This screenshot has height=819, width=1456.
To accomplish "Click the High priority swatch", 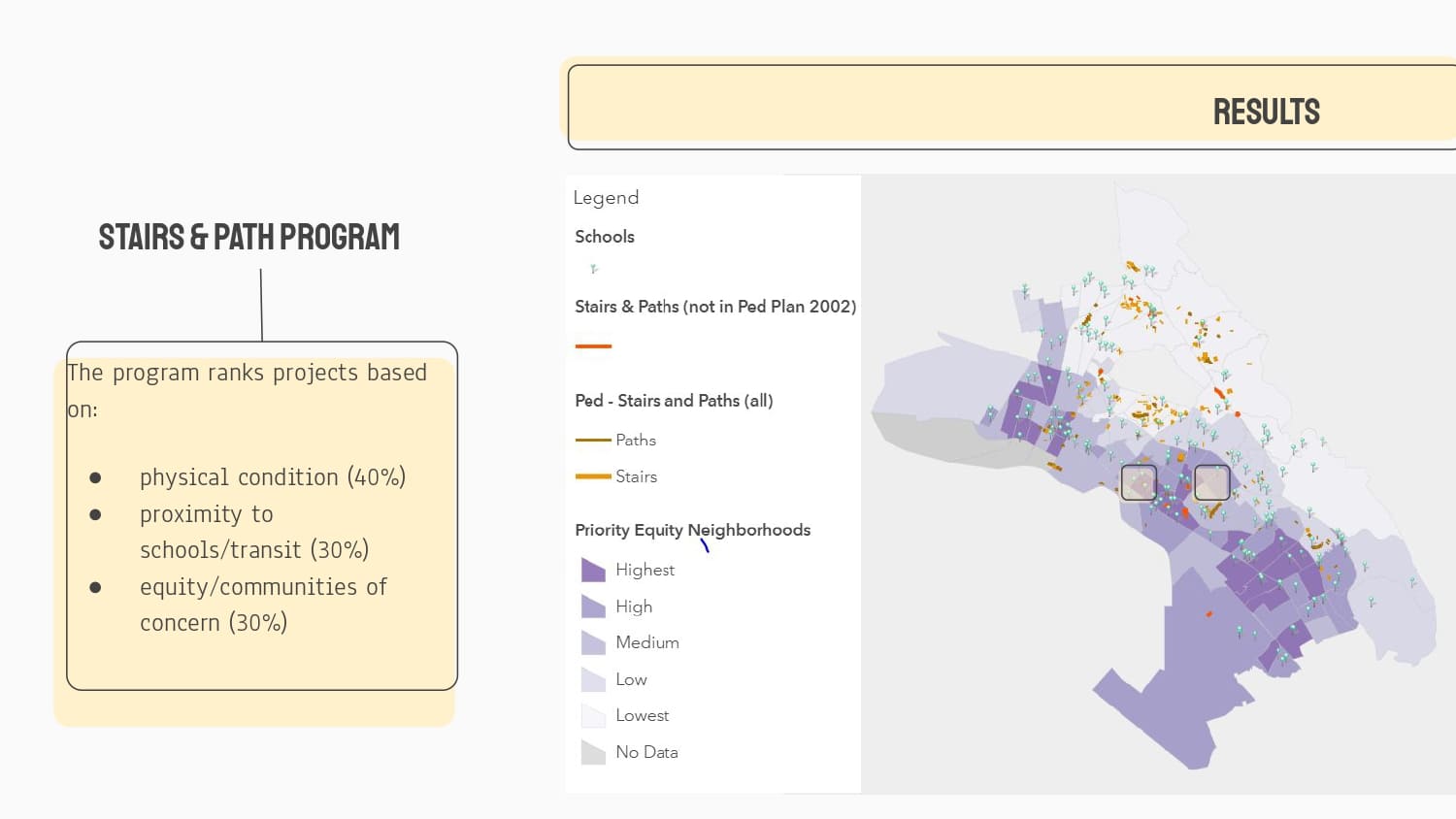I will (593, 606).
